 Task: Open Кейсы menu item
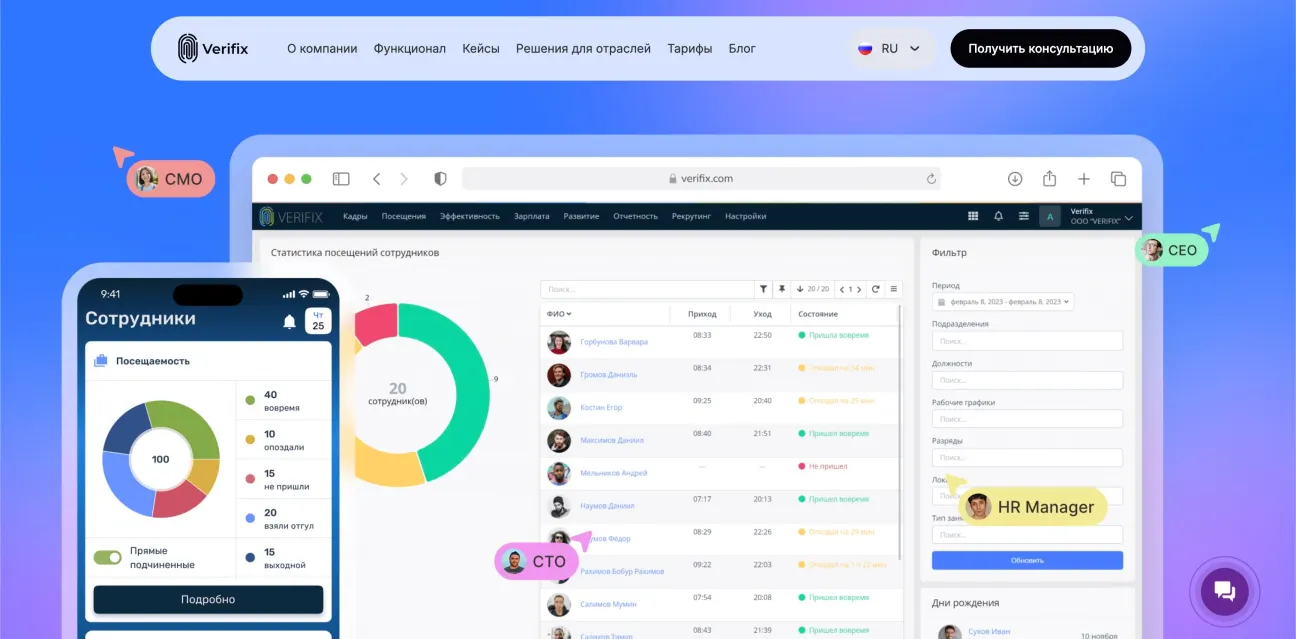click(481, 48)
